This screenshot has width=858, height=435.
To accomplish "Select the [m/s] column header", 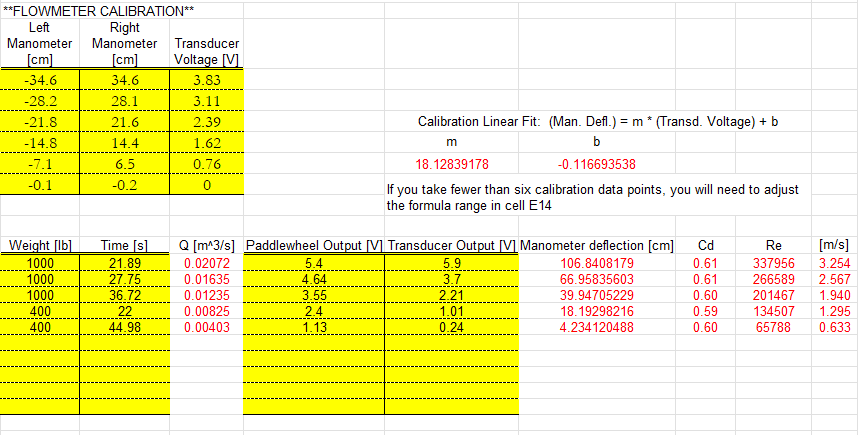I will (x=834, y=245).
